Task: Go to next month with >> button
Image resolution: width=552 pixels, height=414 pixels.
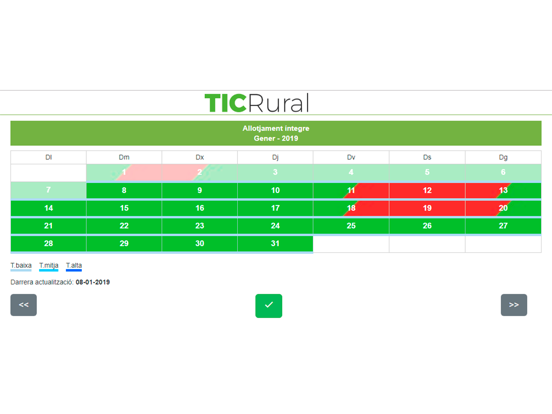Action: pyautogui.click(x=514, y=305)
